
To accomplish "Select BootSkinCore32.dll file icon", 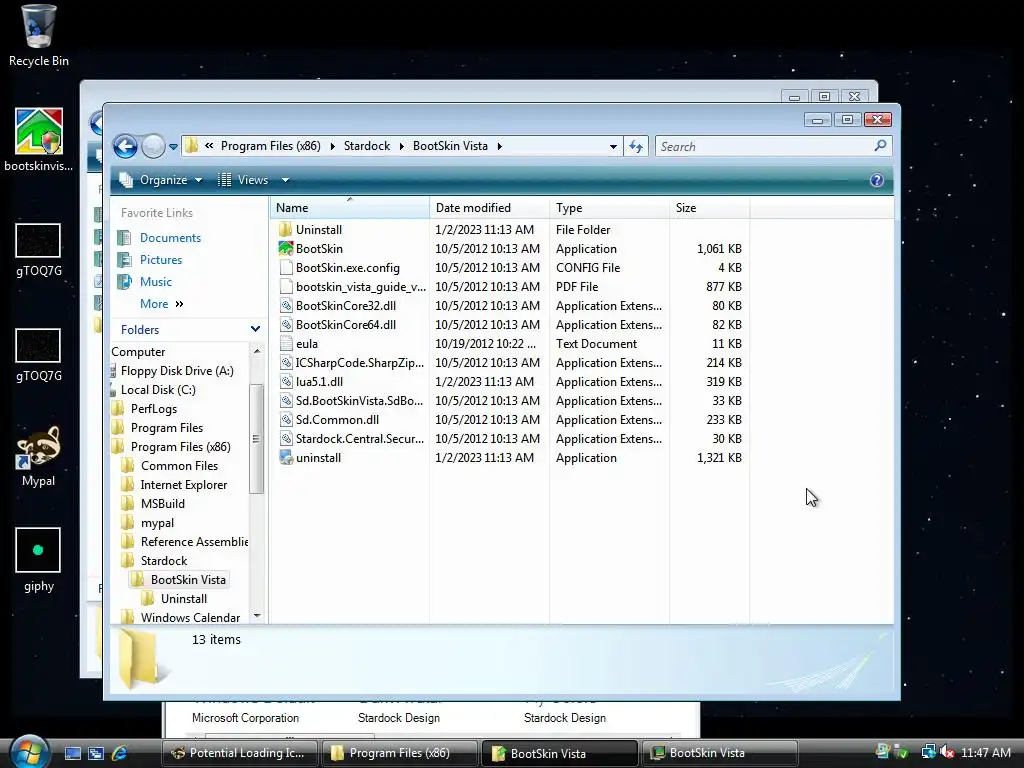I will pos(285,306).
